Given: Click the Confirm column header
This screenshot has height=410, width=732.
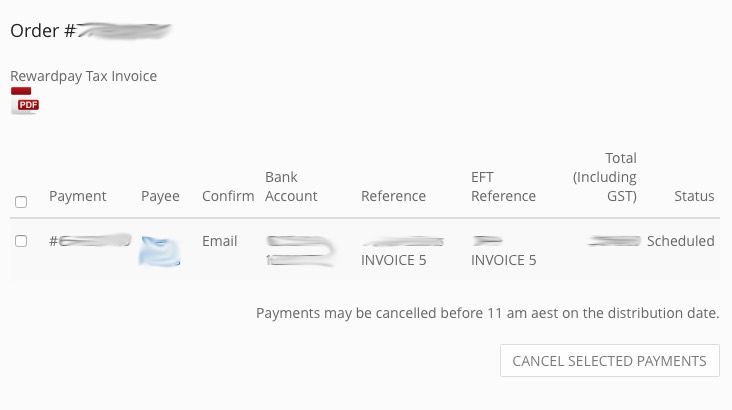Looking at the screenshot, I should [x=228, y=196].
